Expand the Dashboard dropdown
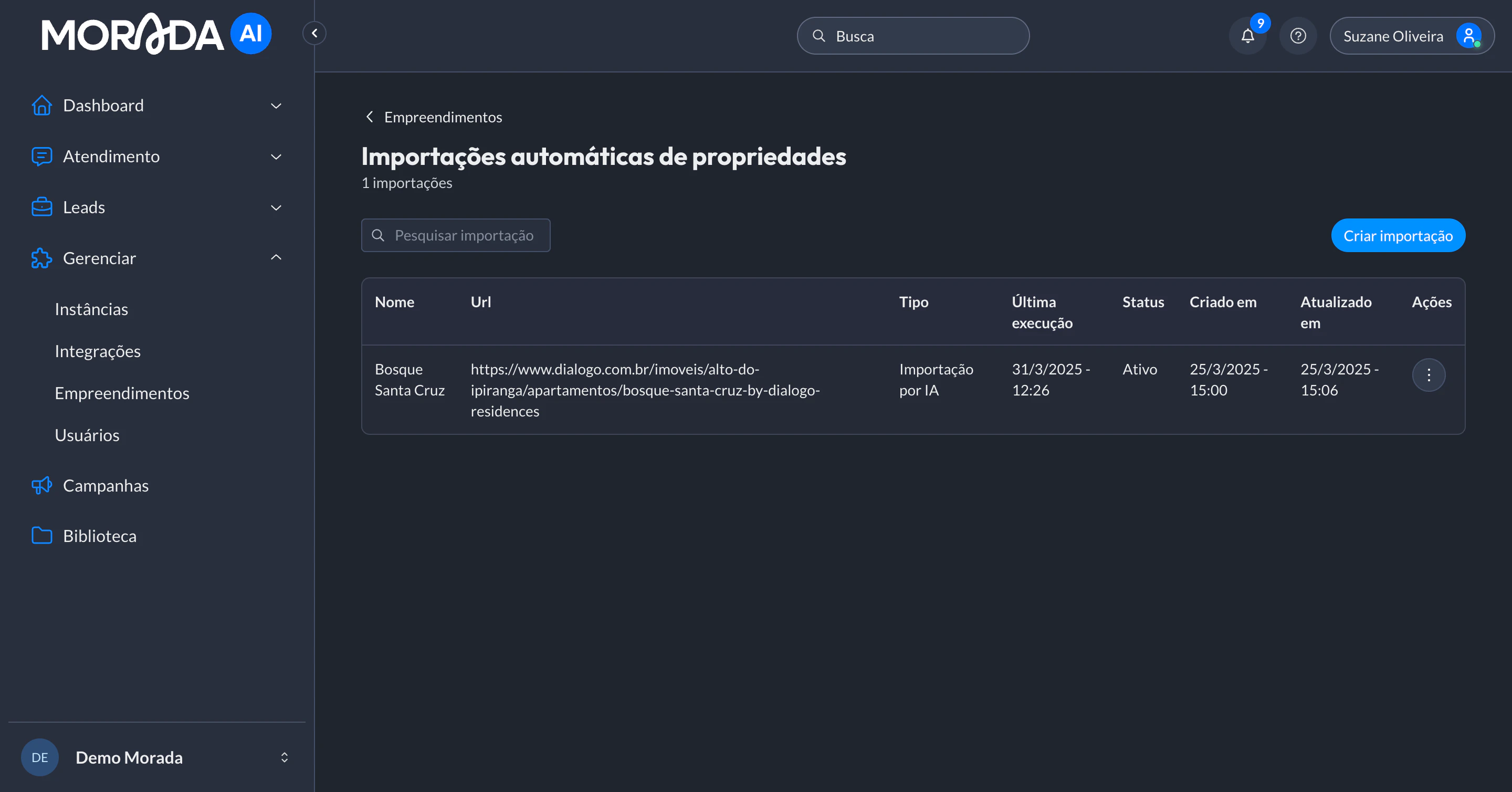This screenshot has width=1512, height=792. pos(276,106)
